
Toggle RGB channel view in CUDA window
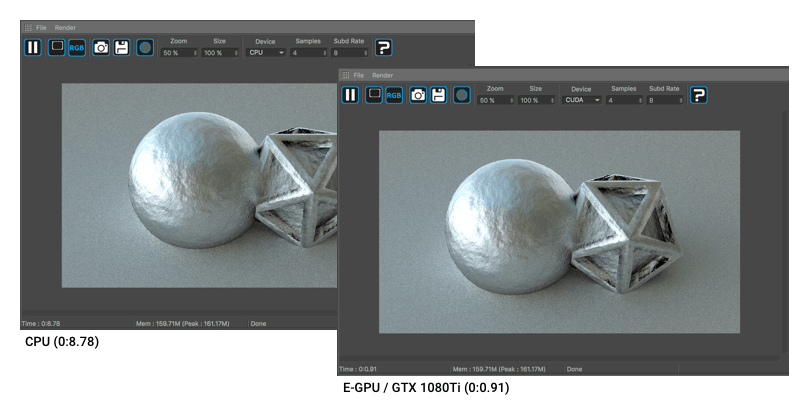[x=394, y=95]
